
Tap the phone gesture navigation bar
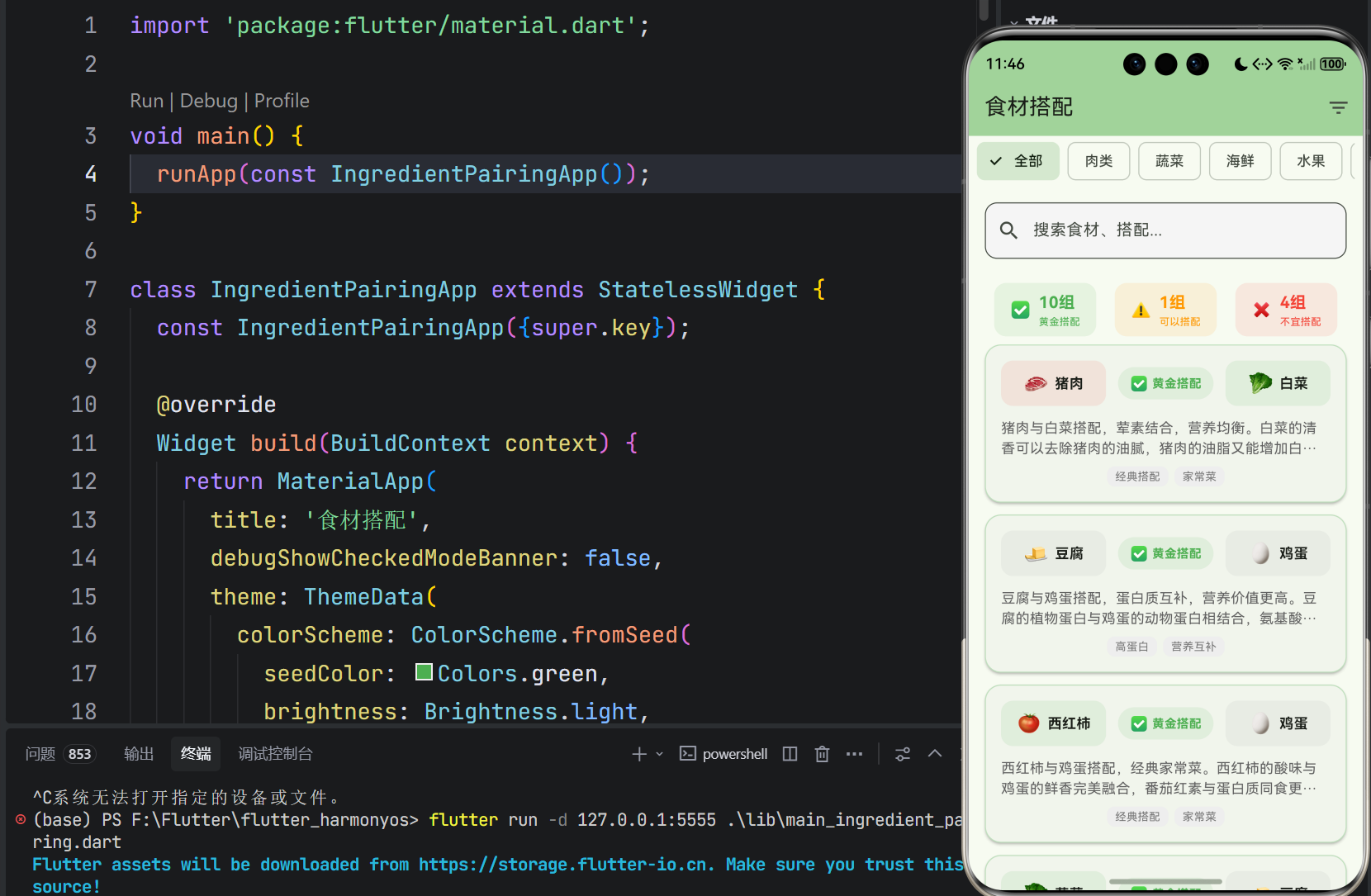[1165, 882]
